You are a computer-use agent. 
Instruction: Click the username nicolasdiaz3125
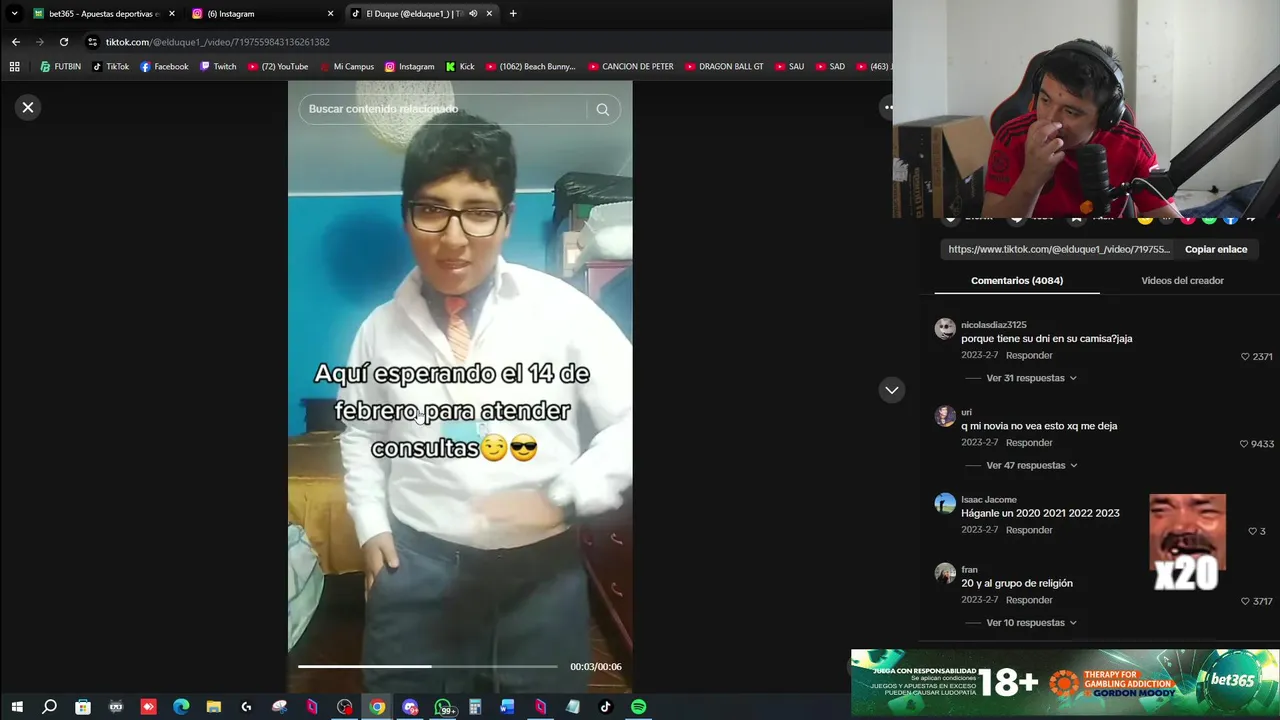point(994,325)
